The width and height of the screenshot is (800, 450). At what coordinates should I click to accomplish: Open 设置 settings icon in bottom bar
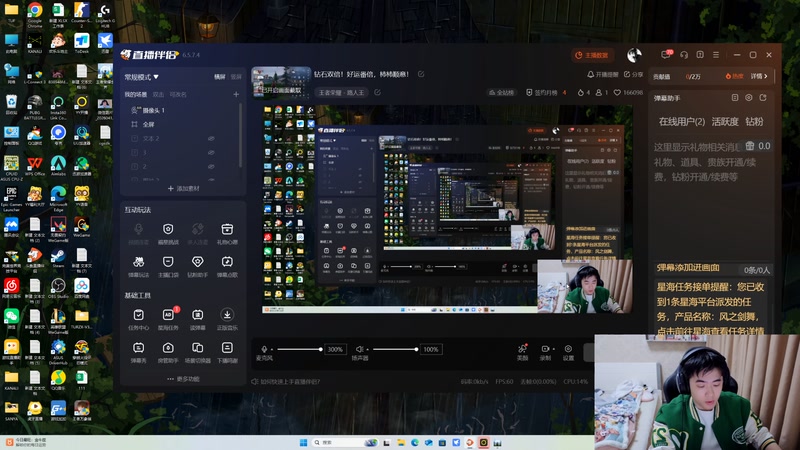[568, 352]
